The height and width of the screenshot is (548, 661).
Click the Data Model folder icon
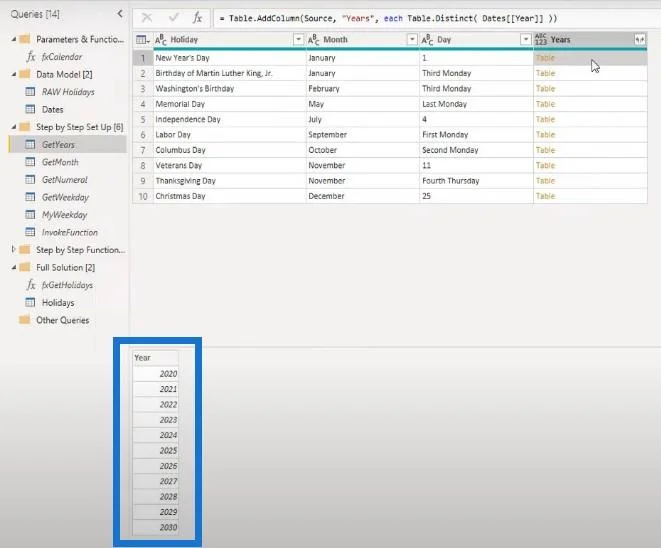click(25, 74)
